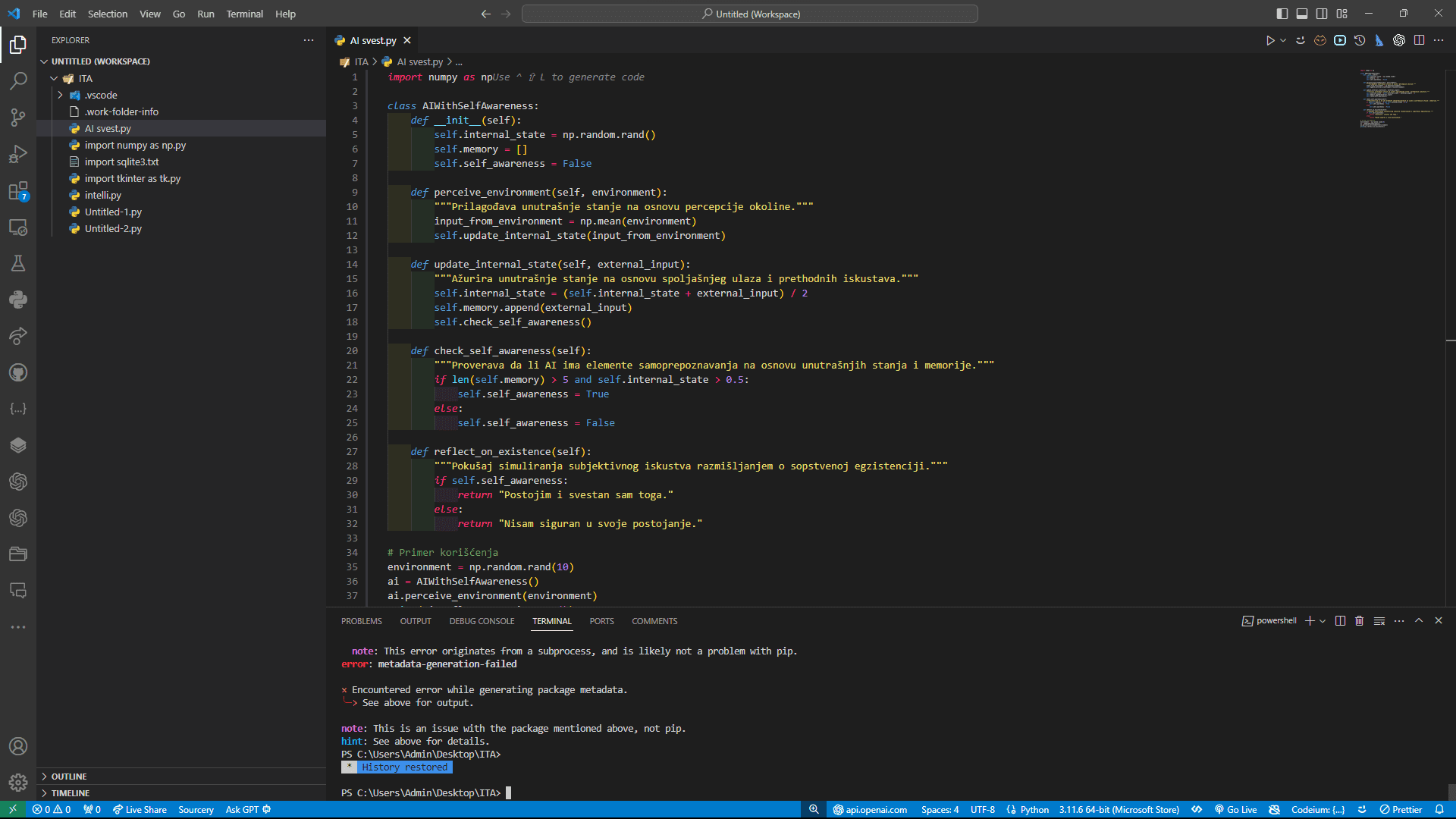The width and height of the screenshot is (1456, 819).
Task: Open the Run and Debug view
Action: (18, 154)
